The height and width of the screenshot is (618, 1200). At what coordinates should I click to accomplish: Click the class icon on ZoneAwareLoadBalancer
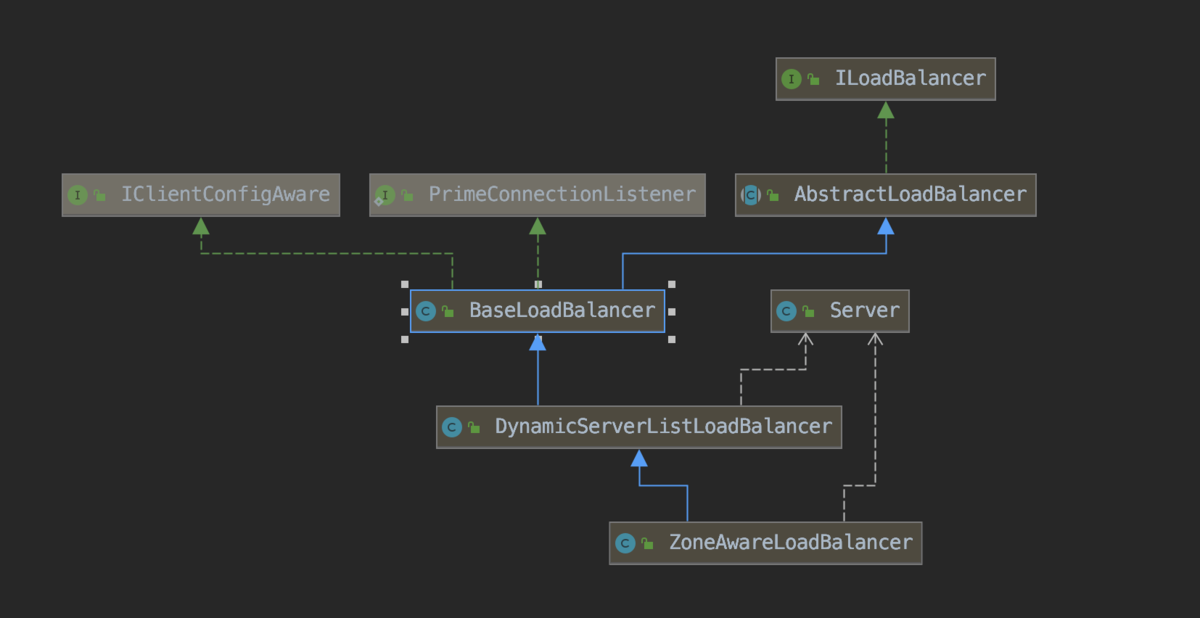coord(626,543)
